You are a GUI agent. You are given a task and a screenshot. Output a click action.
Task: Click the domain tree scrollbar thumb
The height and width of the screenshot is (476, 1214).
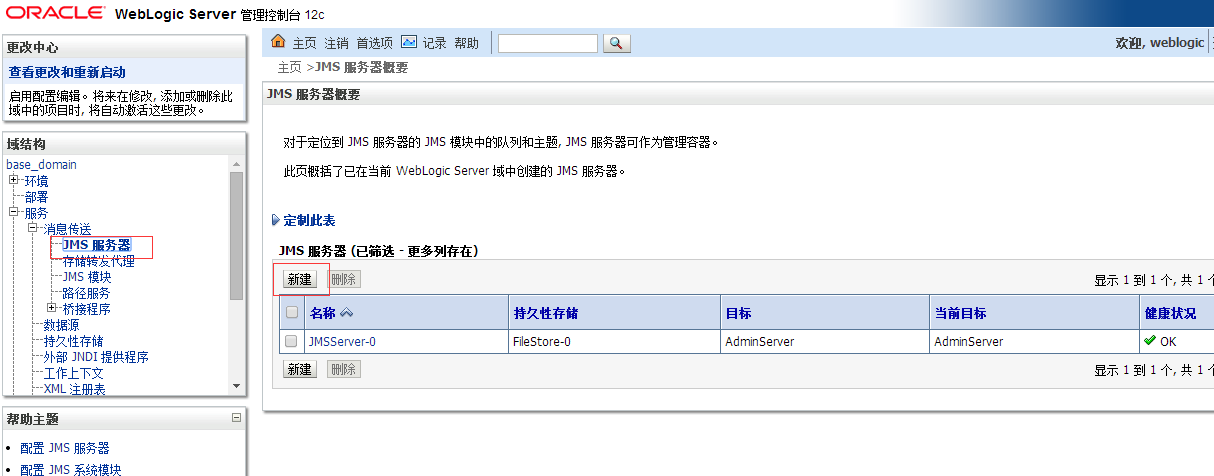(236, 236)
